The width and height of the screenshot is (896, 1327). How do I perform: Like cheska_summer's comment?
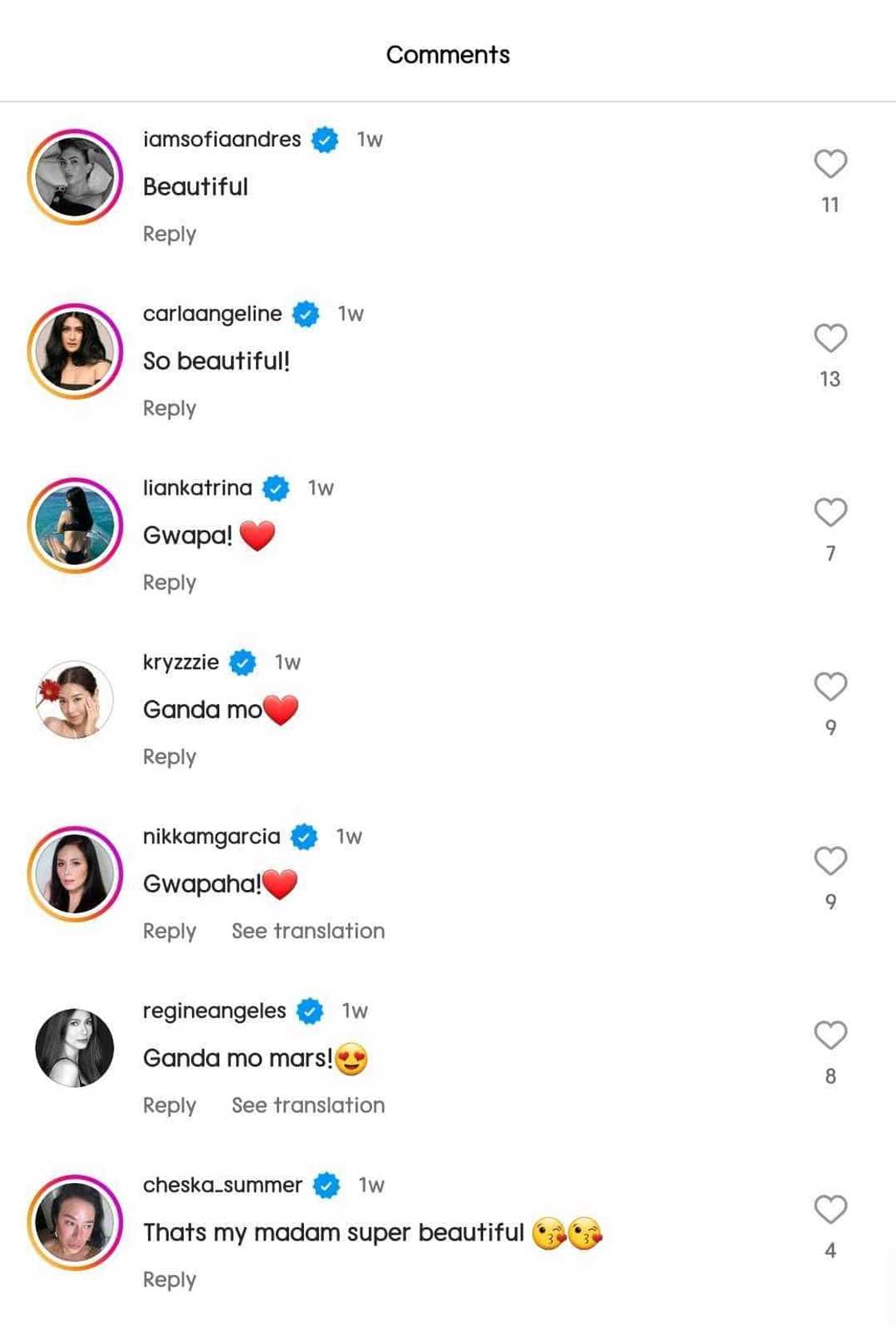(x=830, y=1209)
